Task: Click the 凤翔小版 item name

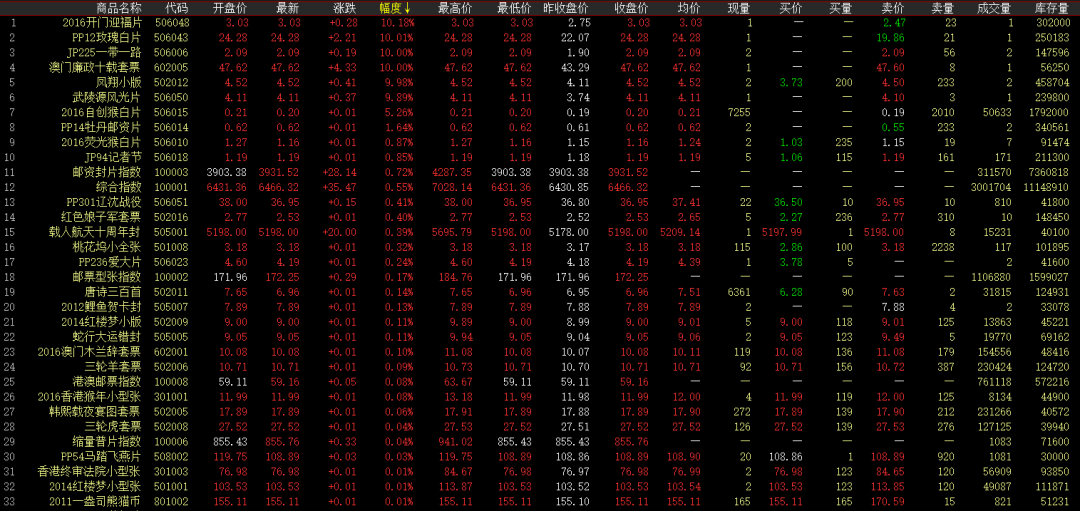Action: (x=119, y=82)
